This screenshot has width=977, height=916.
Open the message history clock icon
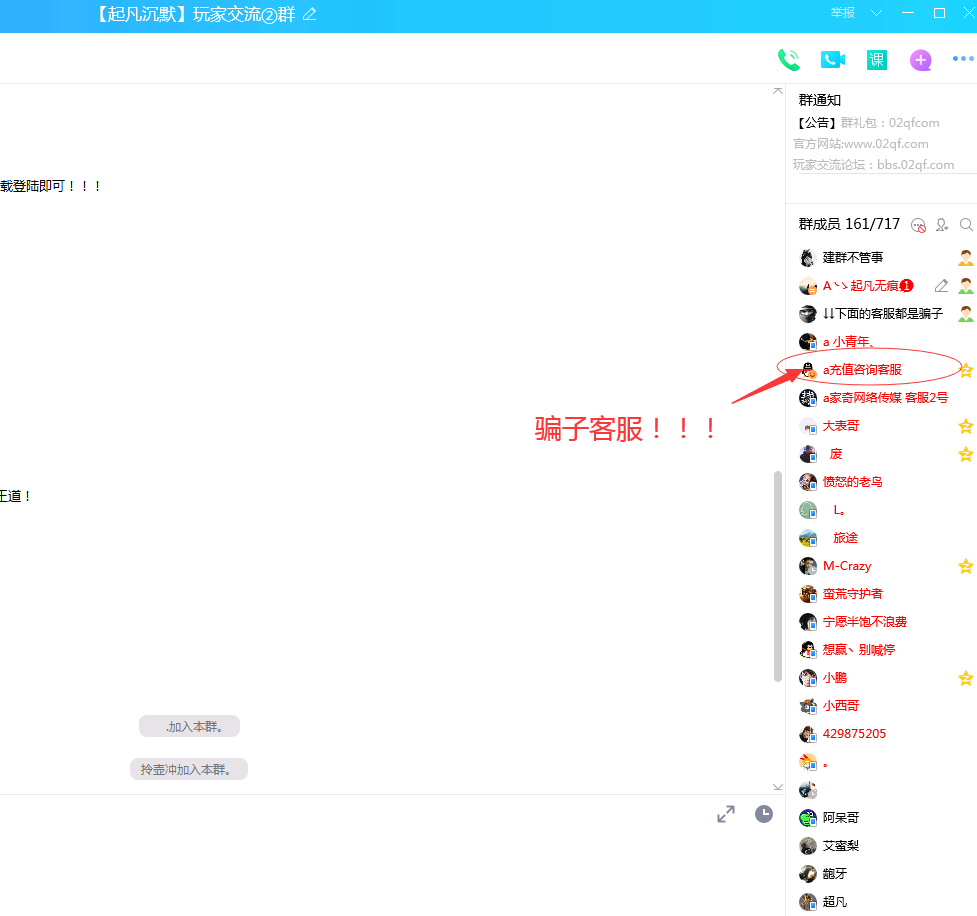tap(764, 814)
